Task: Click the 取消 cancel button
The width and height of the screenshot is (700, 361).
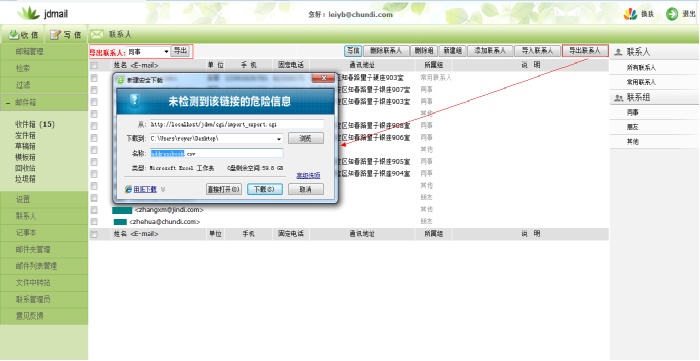Action: [306, 189]
